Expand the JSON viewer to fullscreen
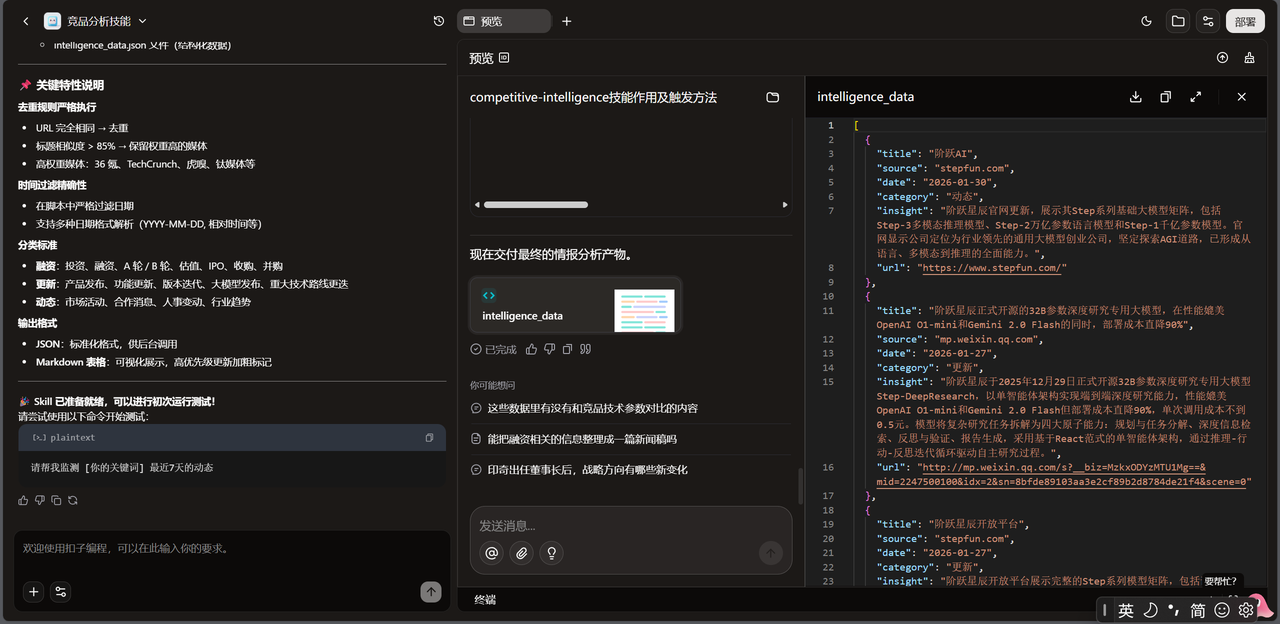1280x624 pixels. click(1195, 97)
